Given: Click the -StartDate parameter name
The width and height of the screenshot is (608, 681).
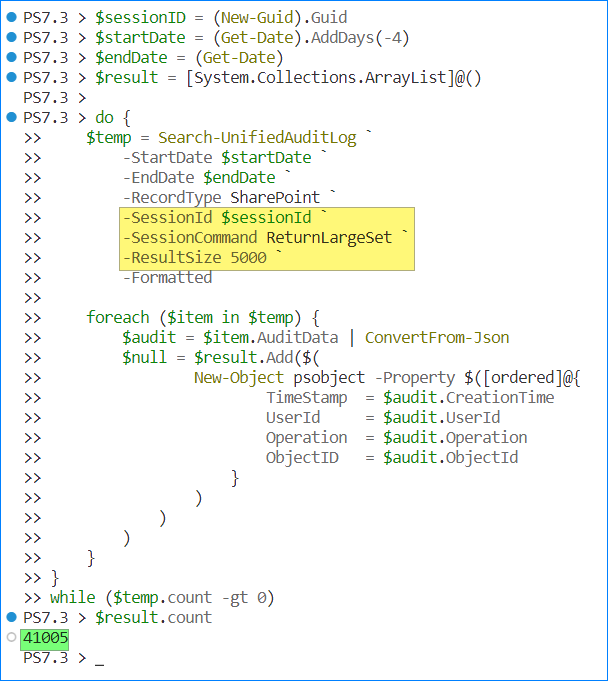Looking at the screenshot, I should pyautogui.click(x=168, y=158).
